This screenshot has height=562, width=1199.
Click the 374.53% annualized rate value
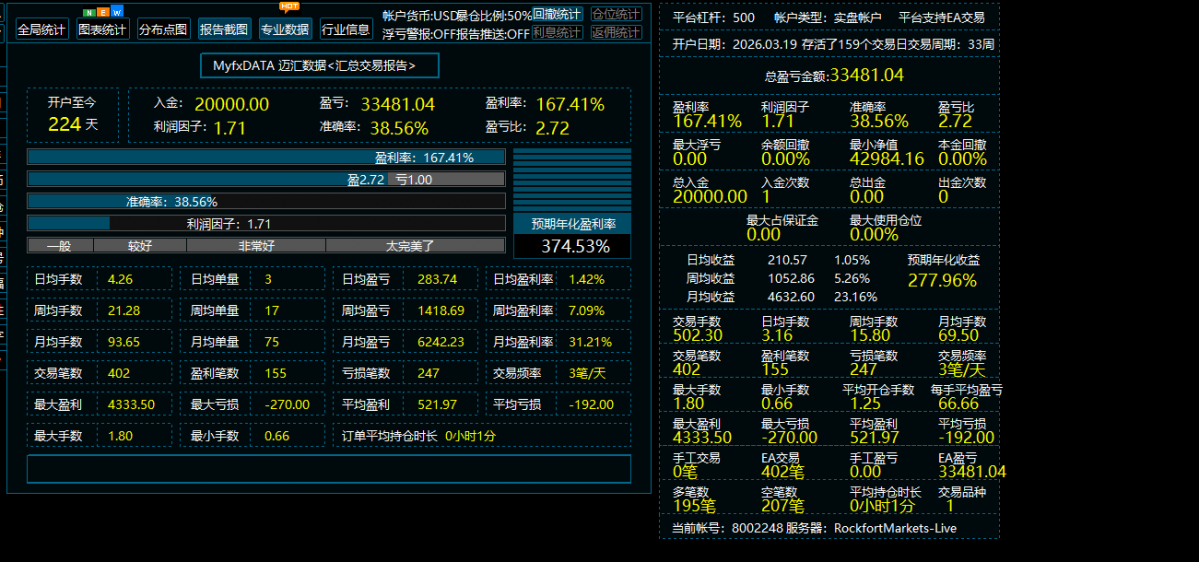tap(572, 246)
